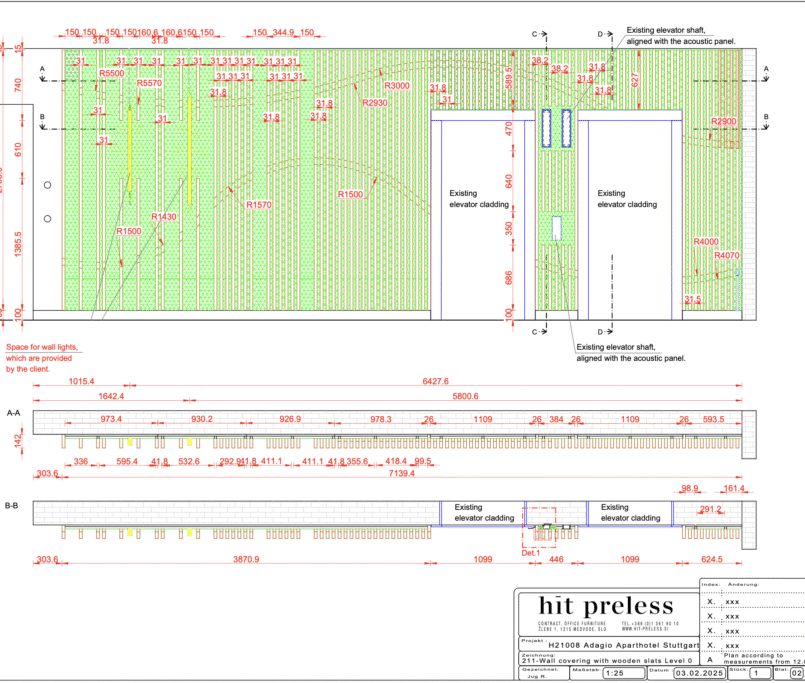Viewport: 805px width, 683px height.
Task: Click the 6427.6 overall dimension
Action: (436, 381)
